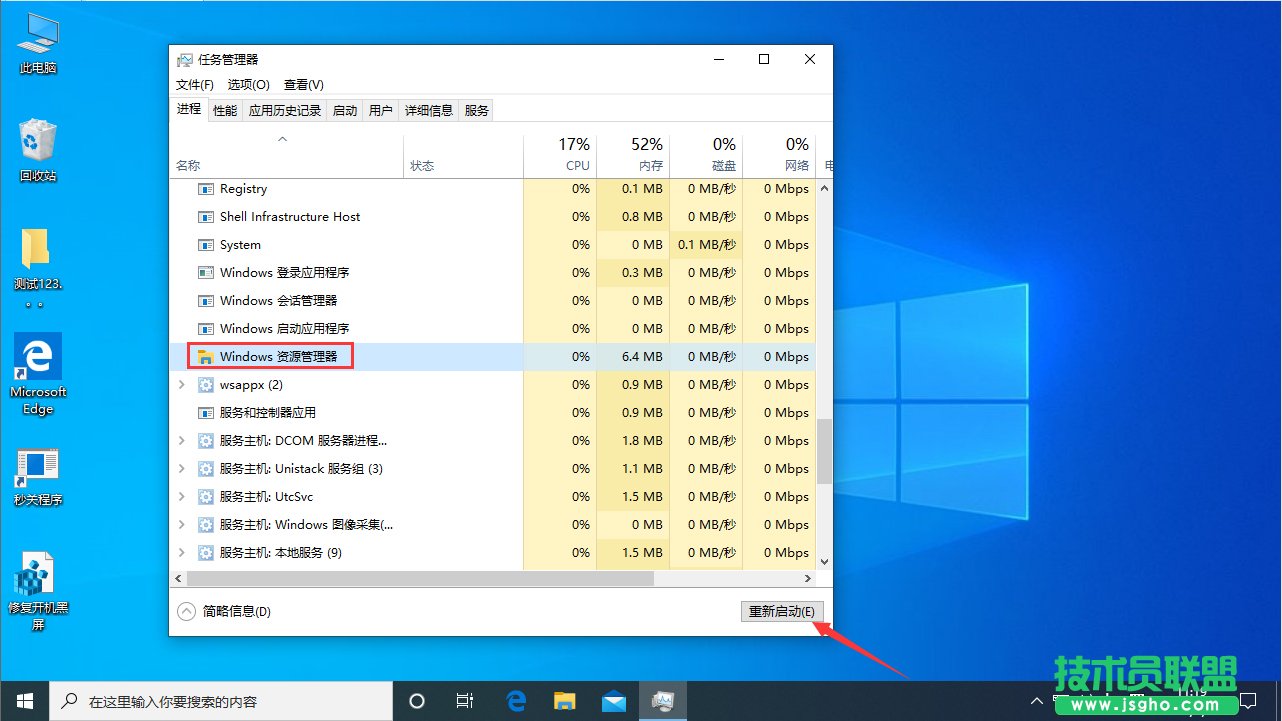Screen dimensions: 1282x721
Task: Expand the wsappx (2) process group
Action: [x=180, y=384]
